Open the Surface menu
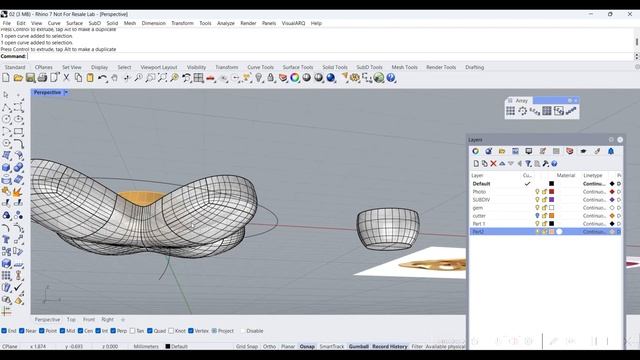640x360 pixels. point(74,23)
